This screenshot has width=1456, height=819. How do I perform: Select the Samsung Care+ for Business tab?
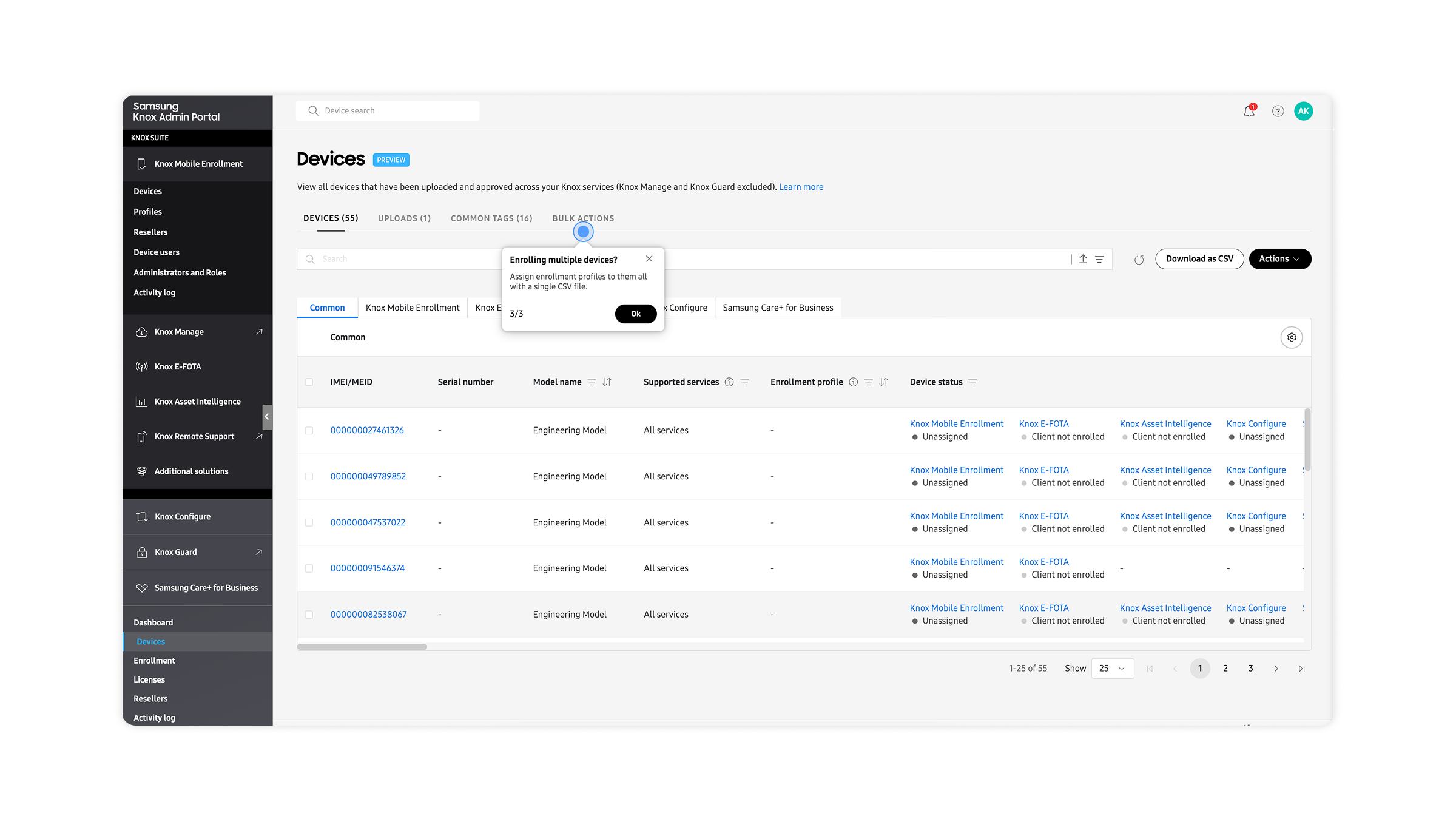(777, 308)
